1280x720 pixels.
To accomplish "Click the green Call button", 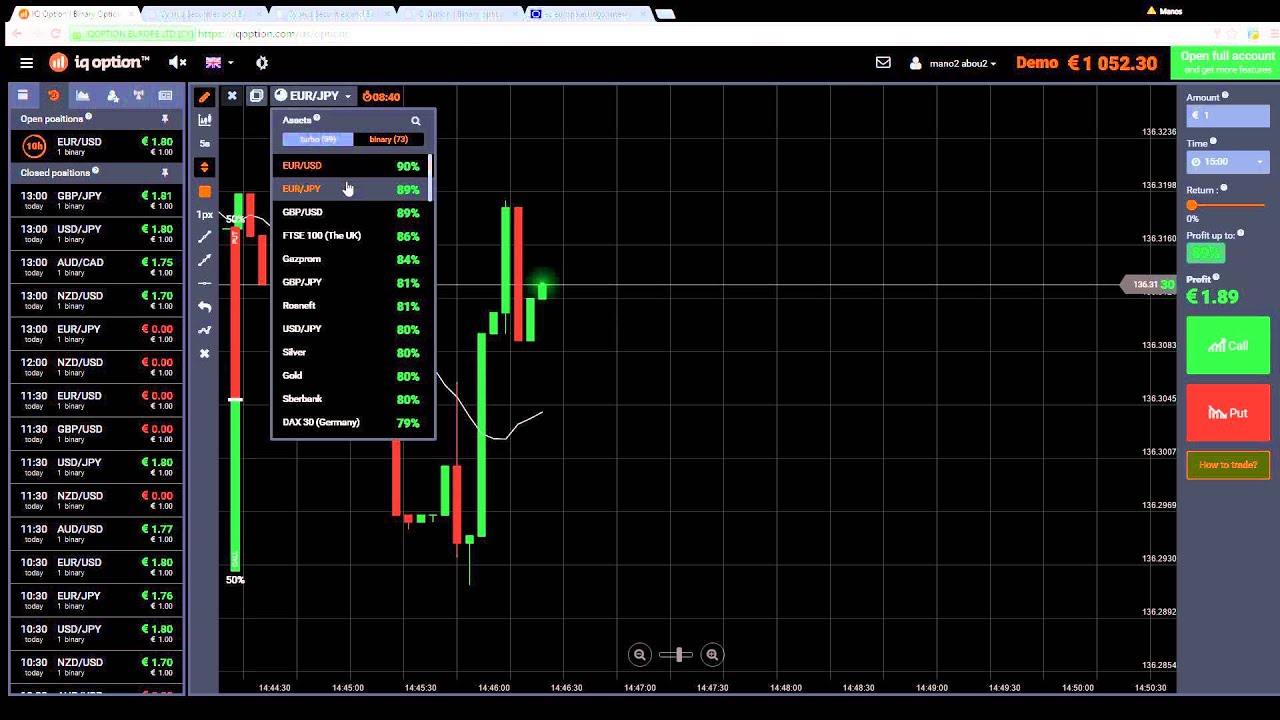I will pyautogui.click(x=1228, y=346).
